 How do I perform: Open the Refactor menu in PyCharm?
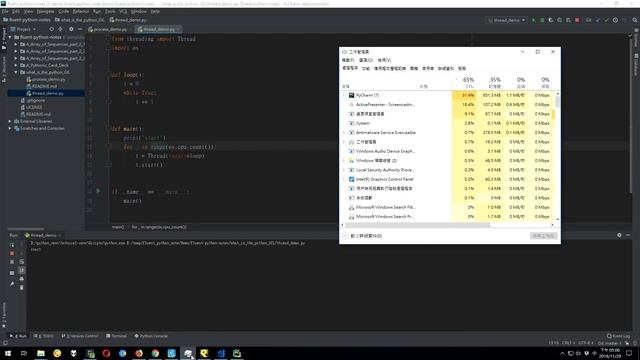point(81,11)
